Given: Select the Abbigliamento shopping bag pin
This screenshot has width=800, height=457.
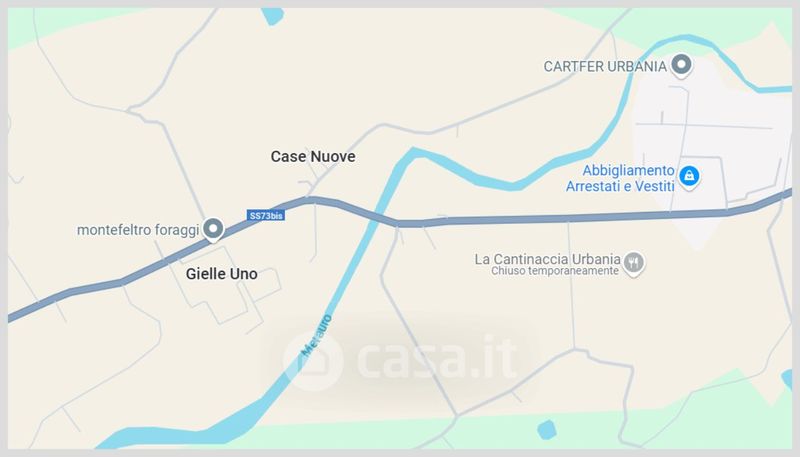Looking at the screenshot, I should (x=689, y=177).
